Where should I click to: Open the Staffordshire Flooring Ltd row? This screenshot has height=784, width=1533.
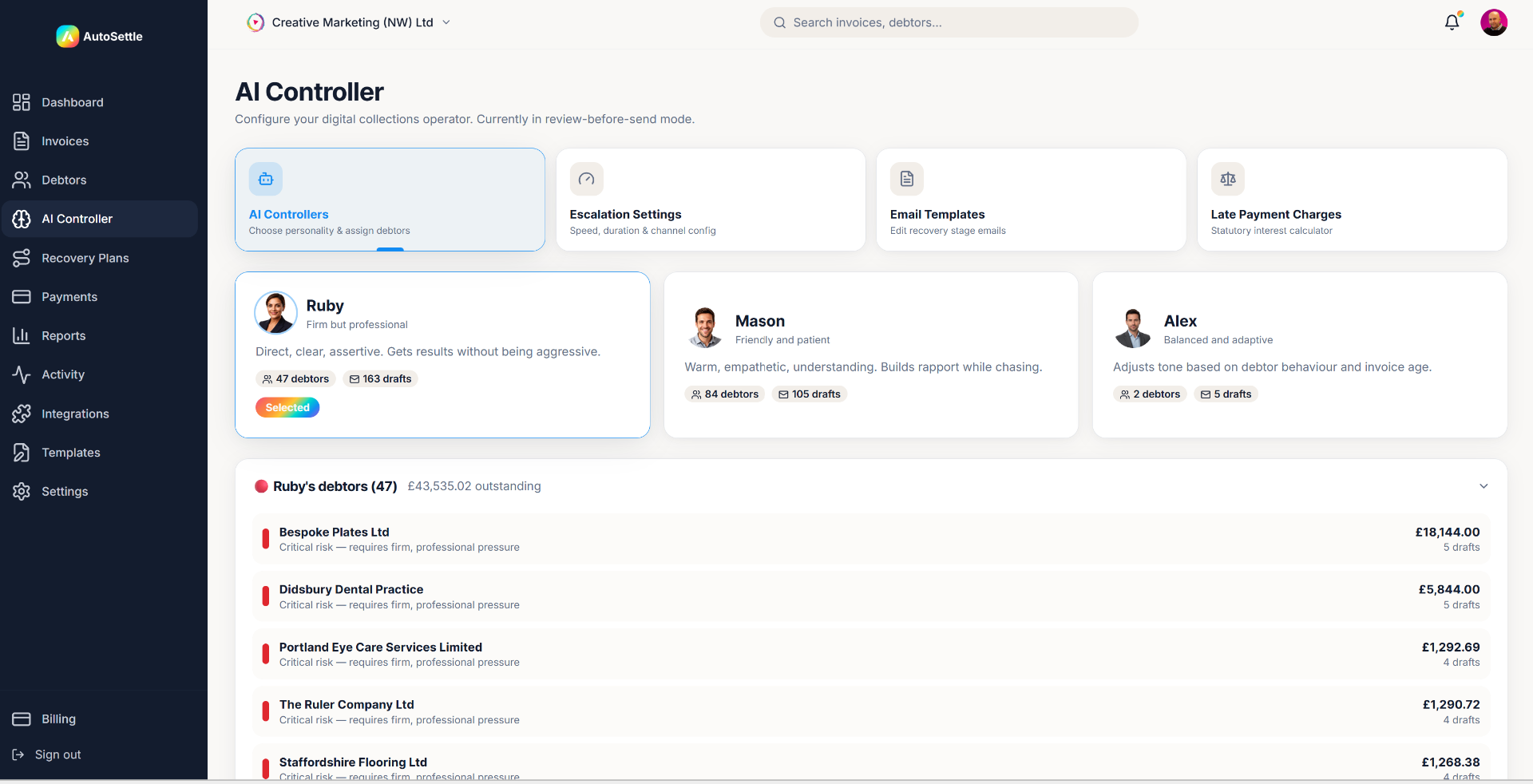pos(871,762)
